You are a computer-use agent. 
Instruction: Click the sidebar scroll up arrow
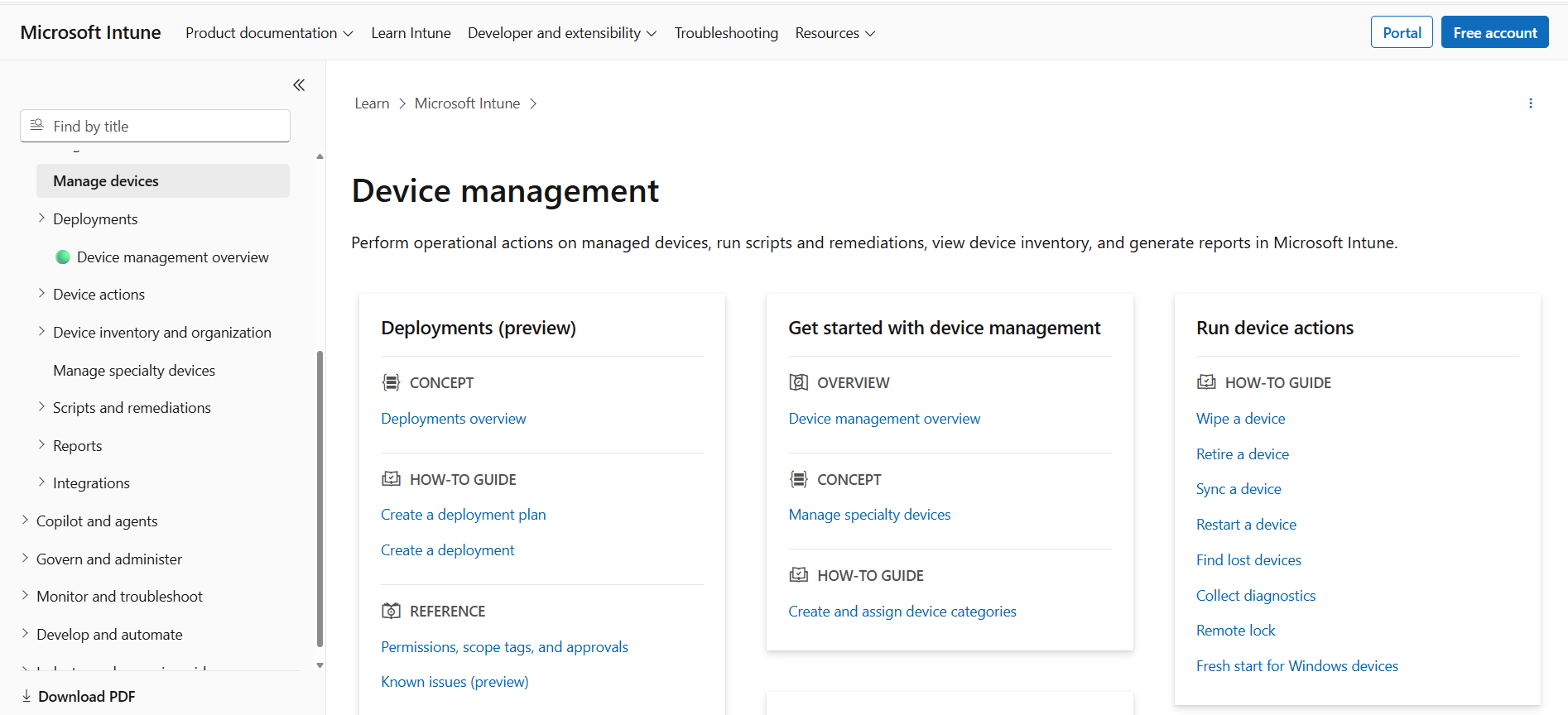pos(320,156)
